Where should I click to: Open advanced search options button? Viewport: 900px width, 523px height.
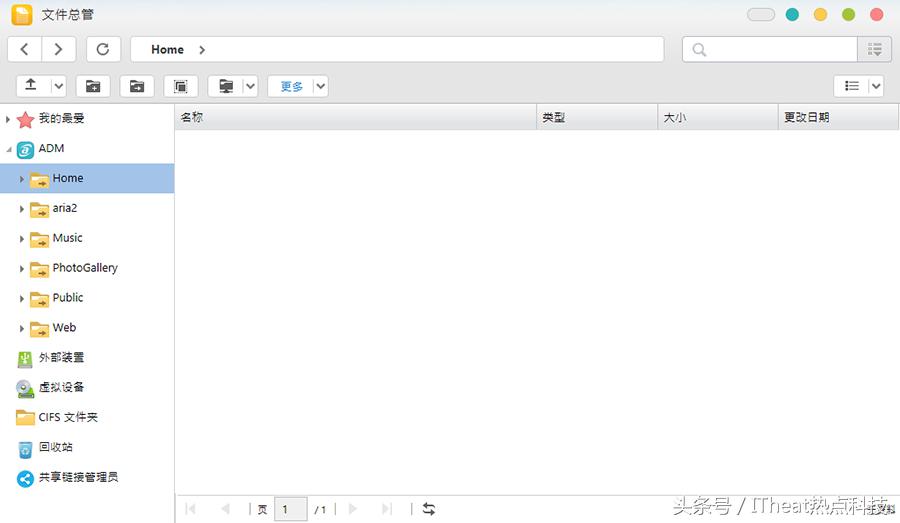tap(874, 50)
